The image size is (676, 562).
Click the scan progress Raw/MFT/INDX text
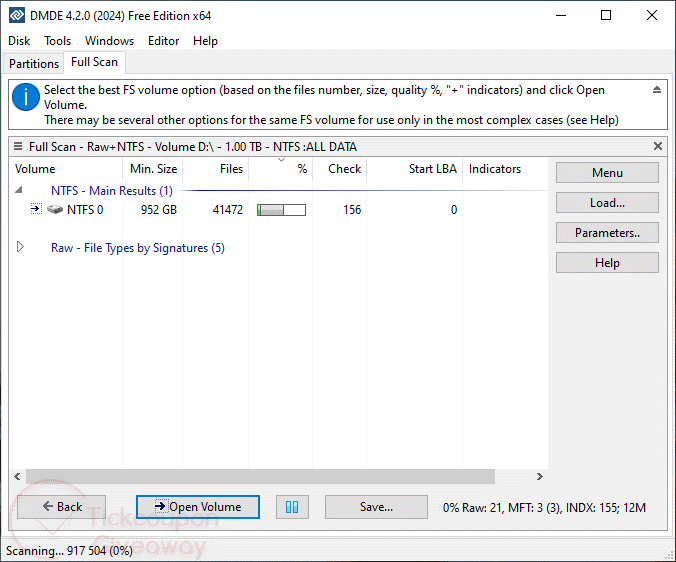(x=544, y=507)
